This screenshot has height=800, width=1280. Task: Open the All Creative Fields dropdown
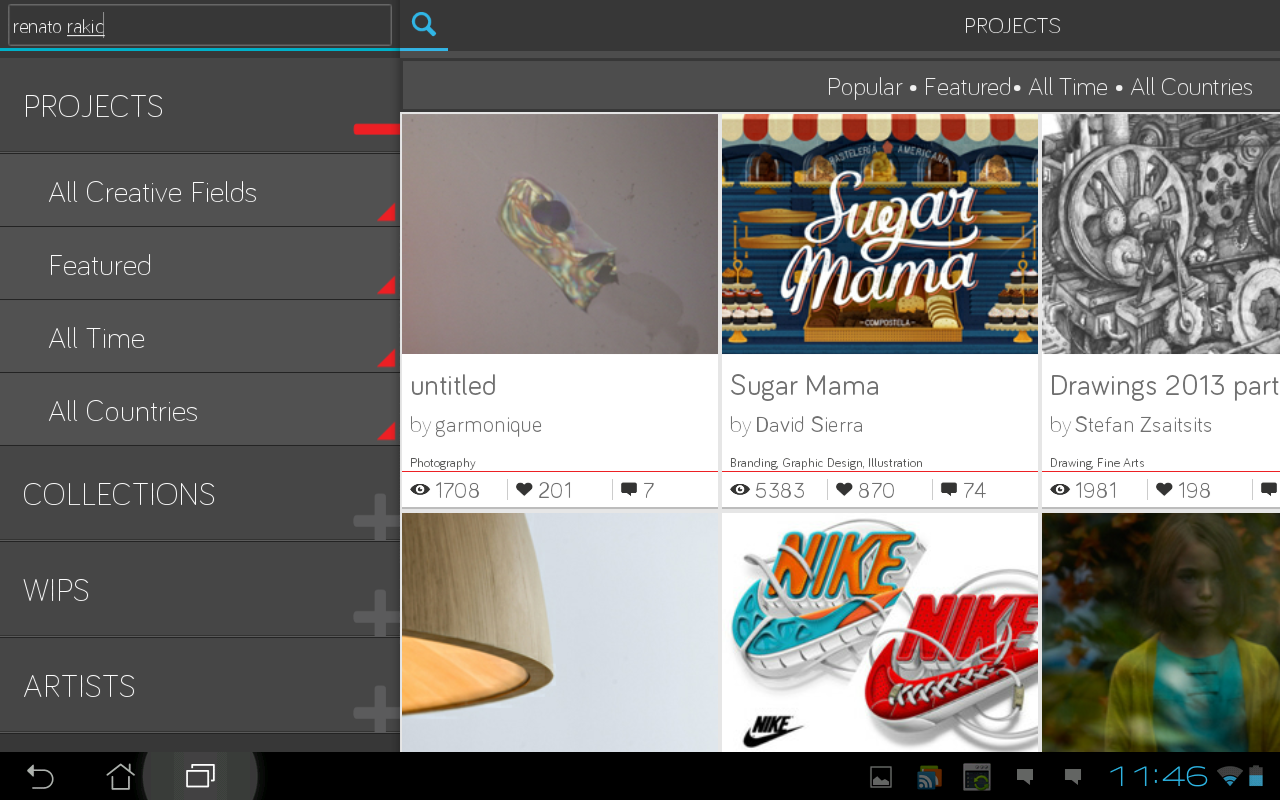tap(200, 192)
